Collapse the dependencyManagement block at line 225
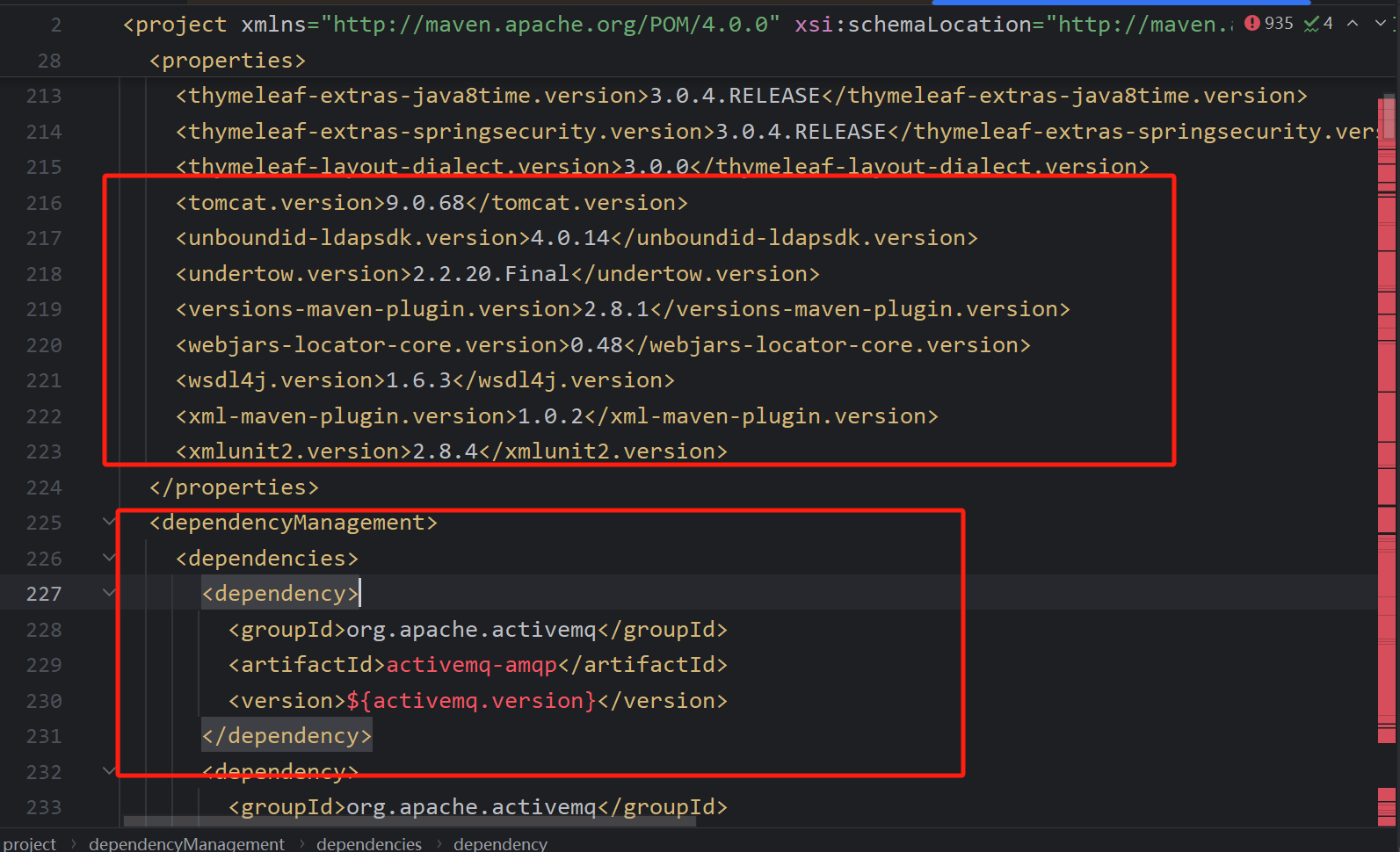The height and width of the screenshot is (852, 1400). coord(109,522)
